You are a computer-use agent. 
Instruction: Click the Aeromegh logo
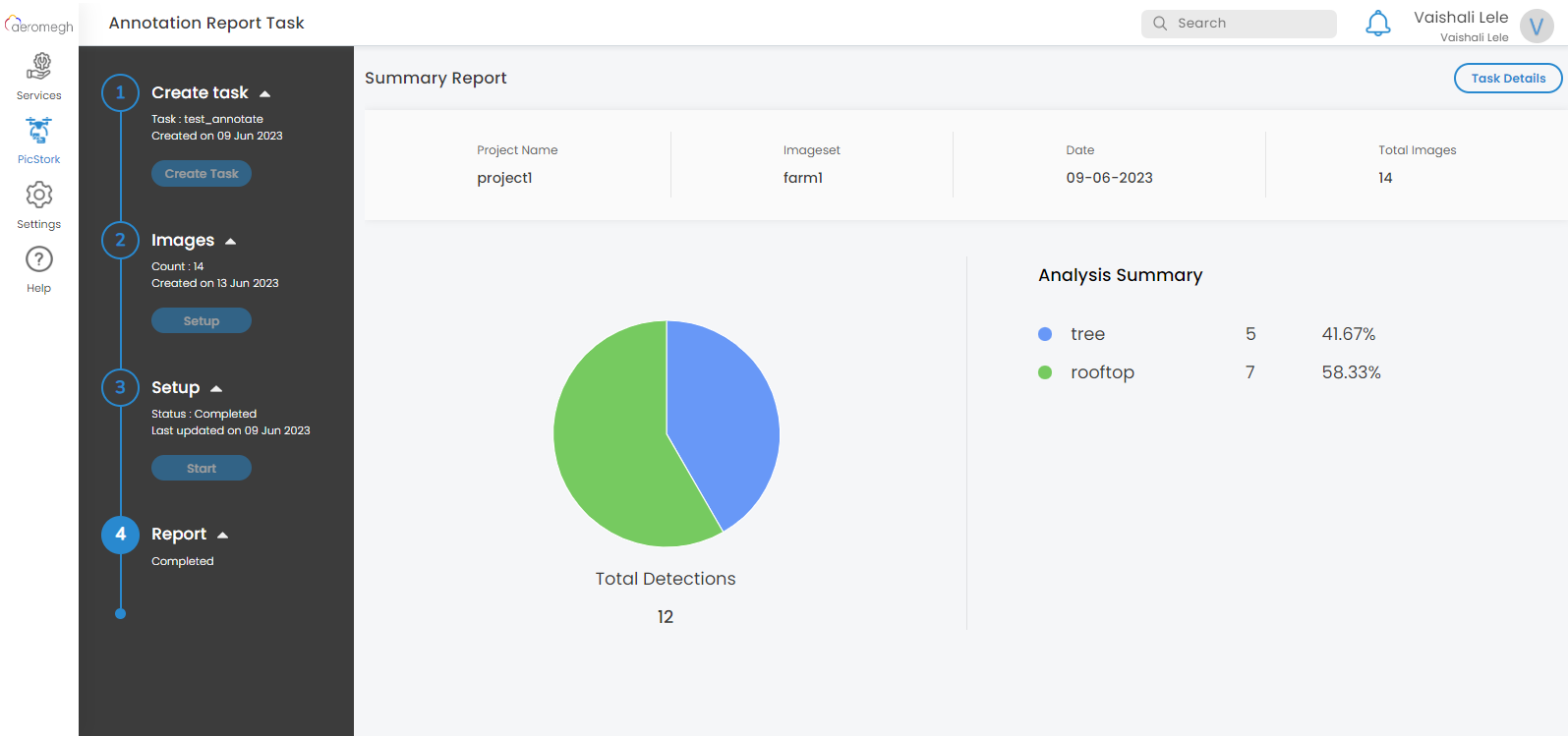[39, 25]
